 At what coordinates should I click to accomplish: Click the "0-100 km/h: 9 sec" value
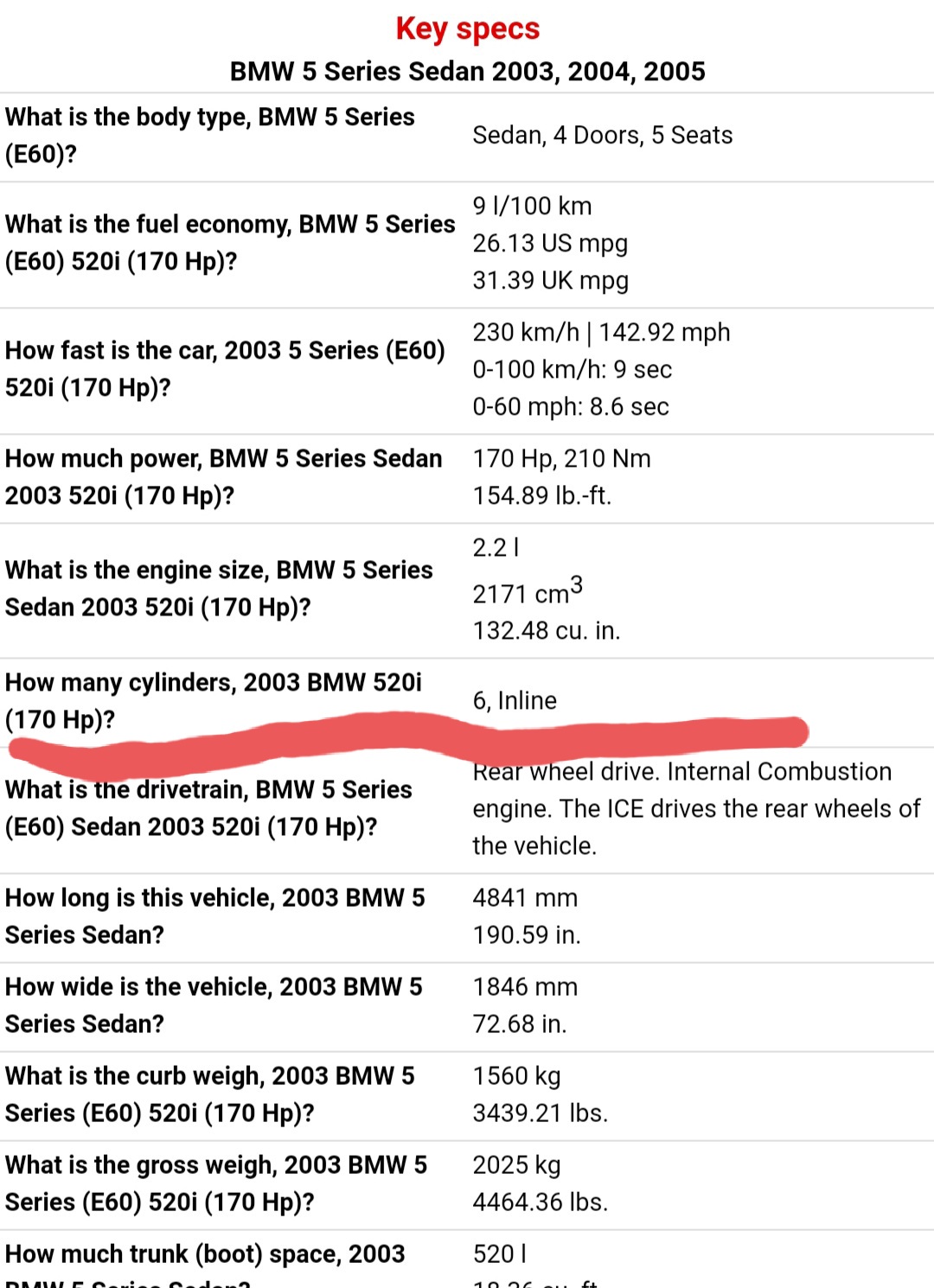click(572, 369)
